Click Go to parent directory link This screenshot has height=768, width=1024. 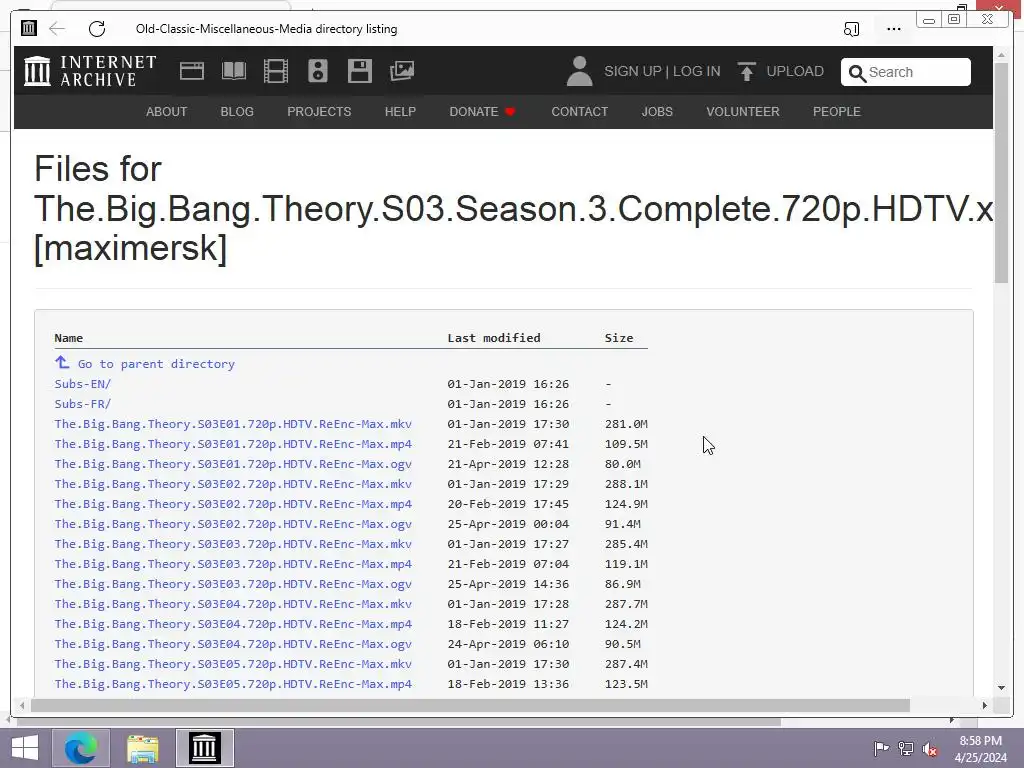tap(156, 364)
